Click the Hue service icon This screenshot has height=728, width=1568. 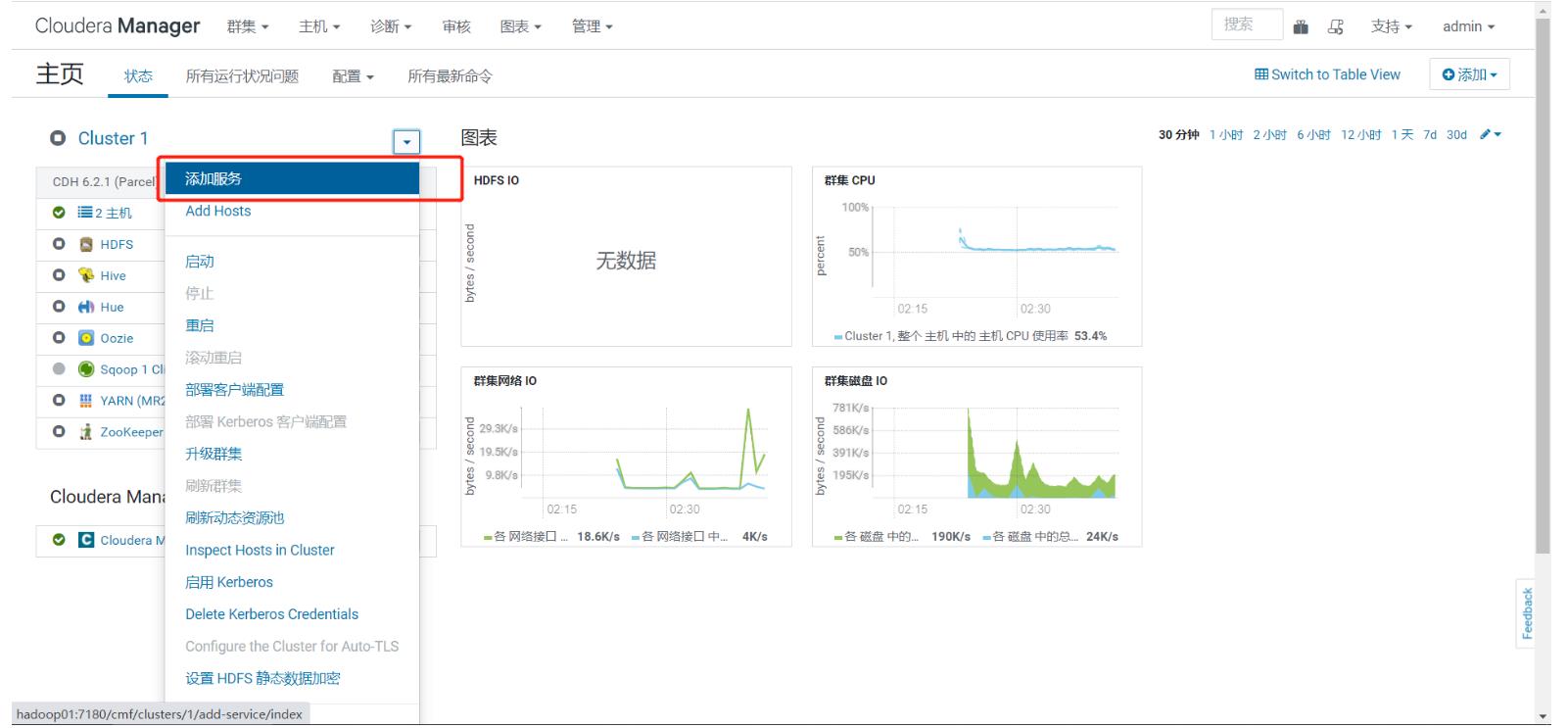[x=86, y=307]
